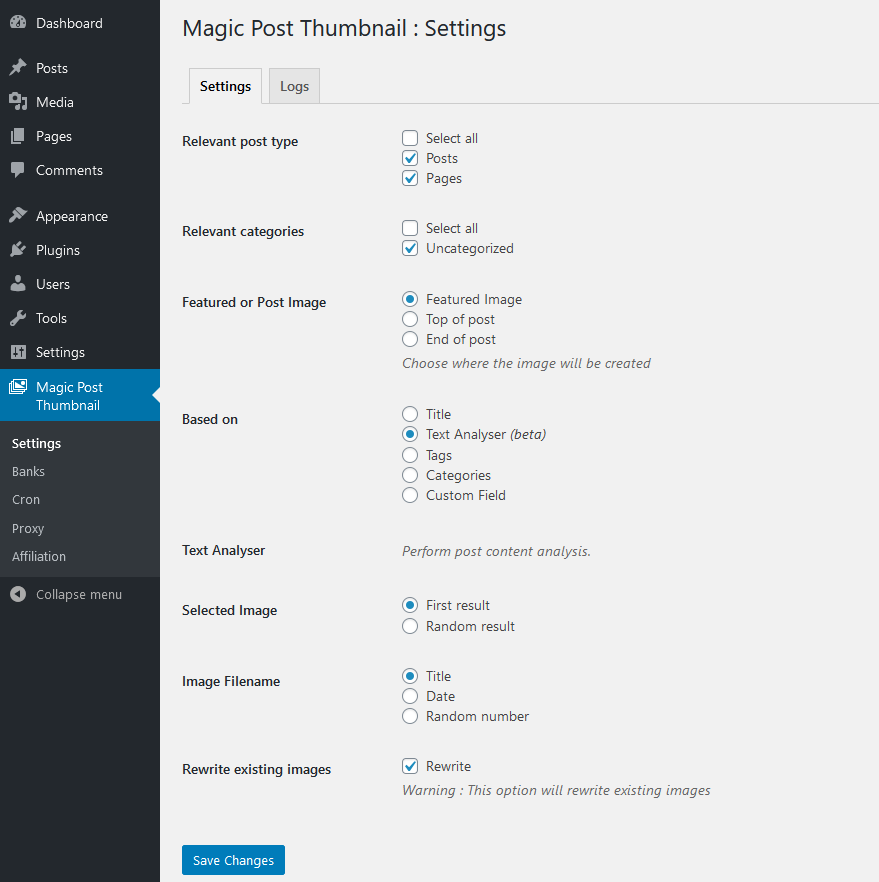
Task: Select the Top of post radio option
Action: 410,319
